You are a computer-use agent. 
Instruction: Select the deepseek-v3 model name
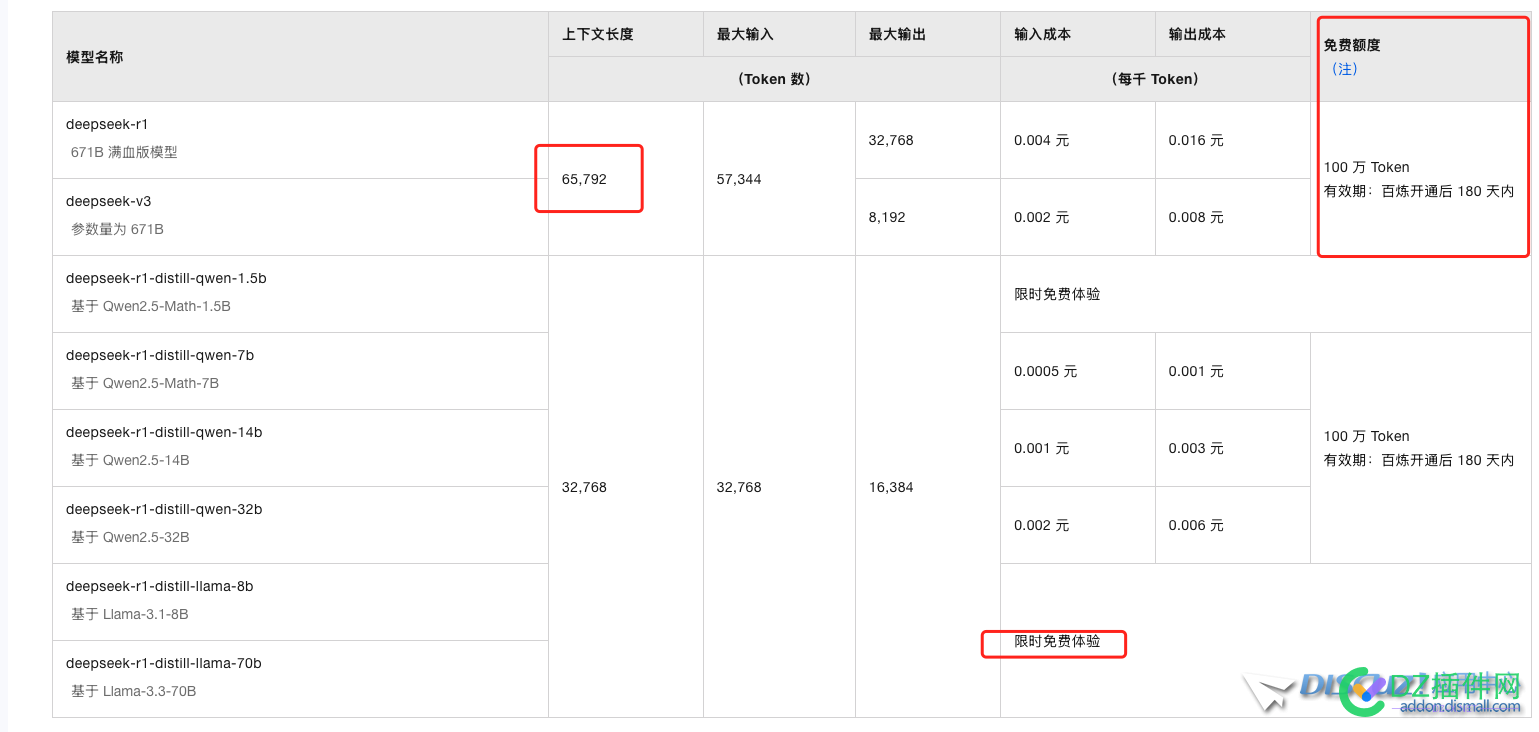pos(109,201)
